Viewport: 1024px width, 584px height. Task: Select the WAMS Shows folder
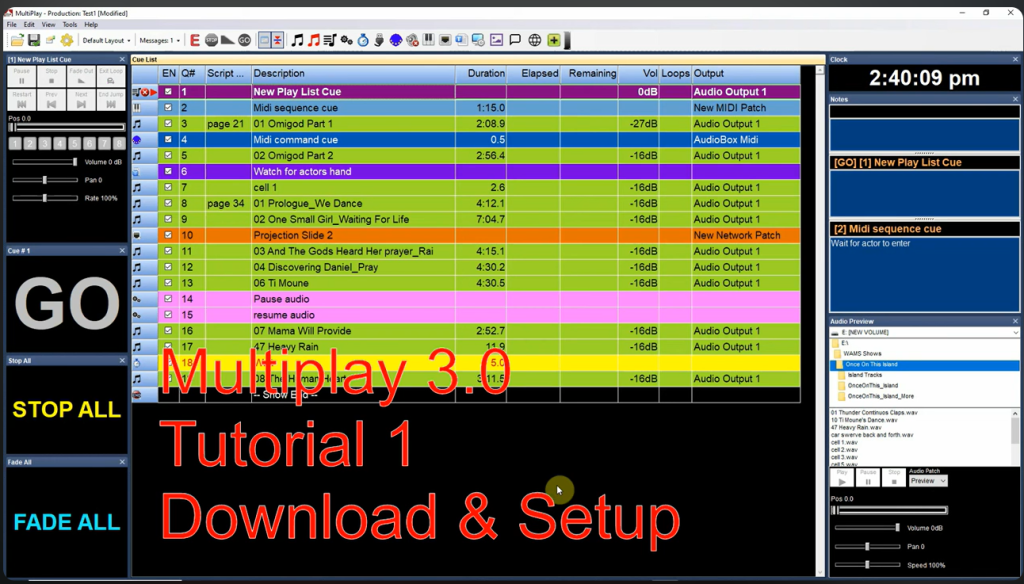coord(862,353)
